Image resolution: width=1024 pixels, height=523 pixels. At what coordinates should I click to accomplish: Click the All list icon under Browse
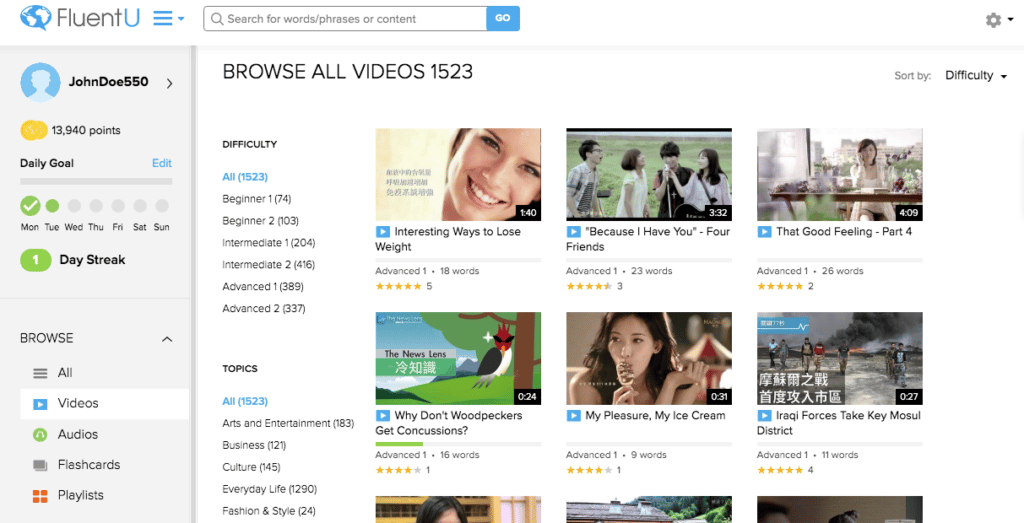click(40, 373)
